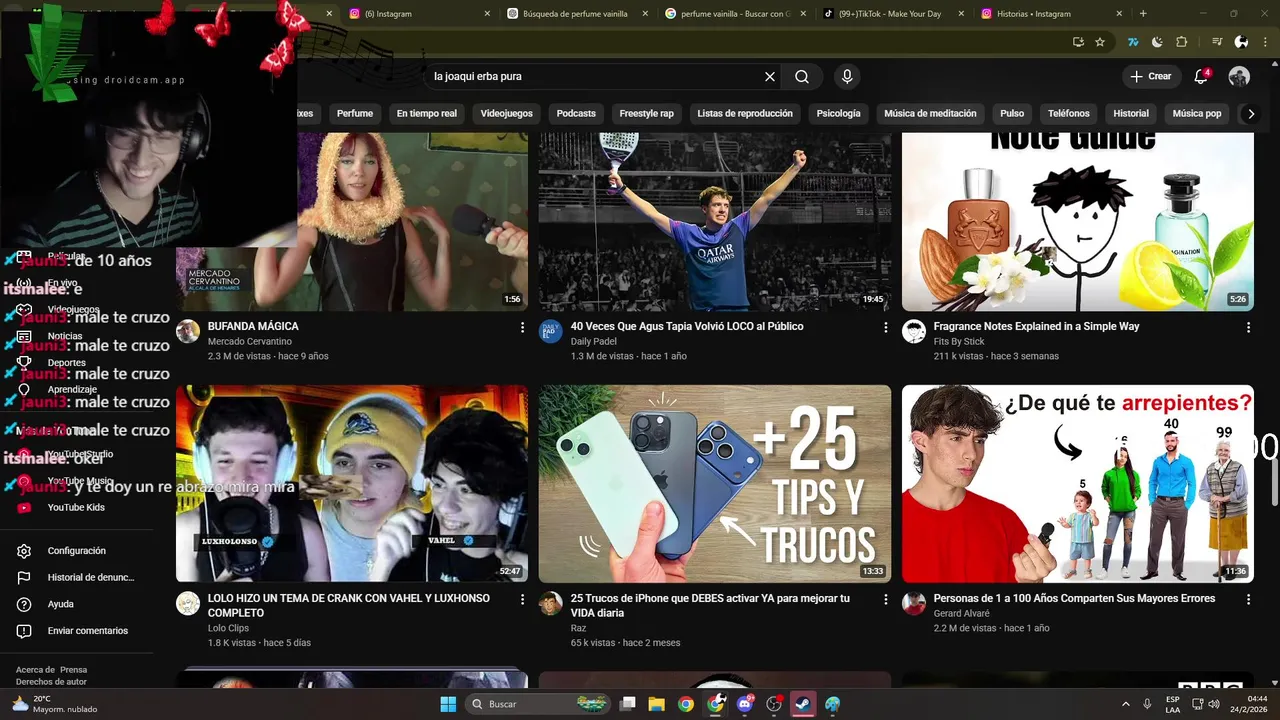Start voice search with microphone icon

coord(847,76)
